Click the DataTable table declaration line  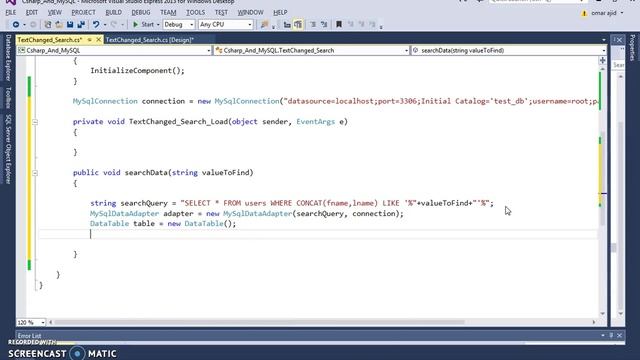click(163, 224)
